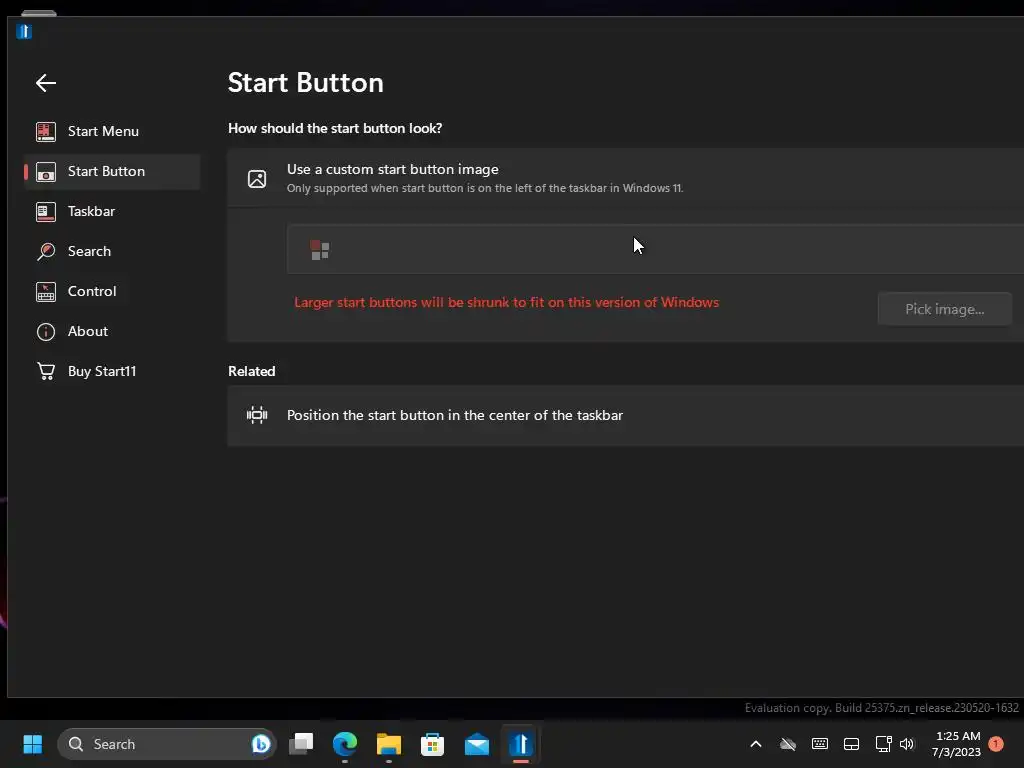Image resolution: width=1024 pixels, height=768 pixels.
Task: Click the Start11 title bar app icon
Action: pos(24,31)
